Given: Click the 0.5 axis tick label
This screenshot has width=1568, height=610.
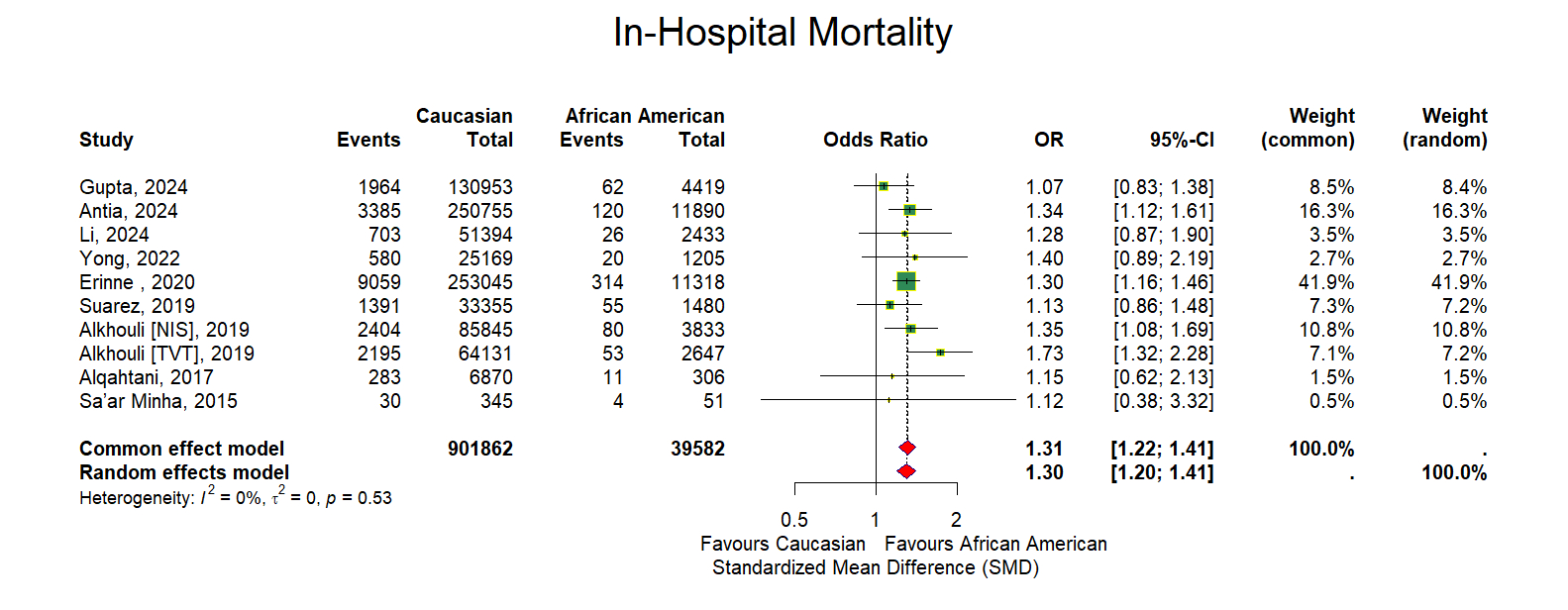Looking at the screenshot, I should 794,520.
